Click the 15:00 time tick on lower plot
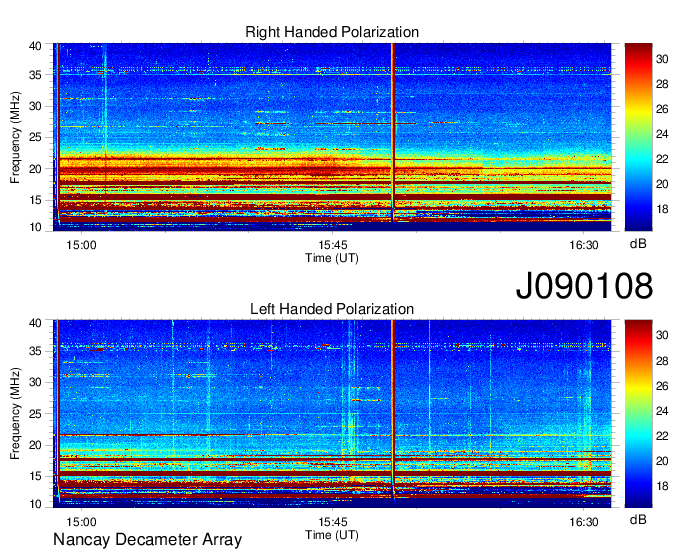Viewport: 680px width, 552px height. tap(81, 522)
